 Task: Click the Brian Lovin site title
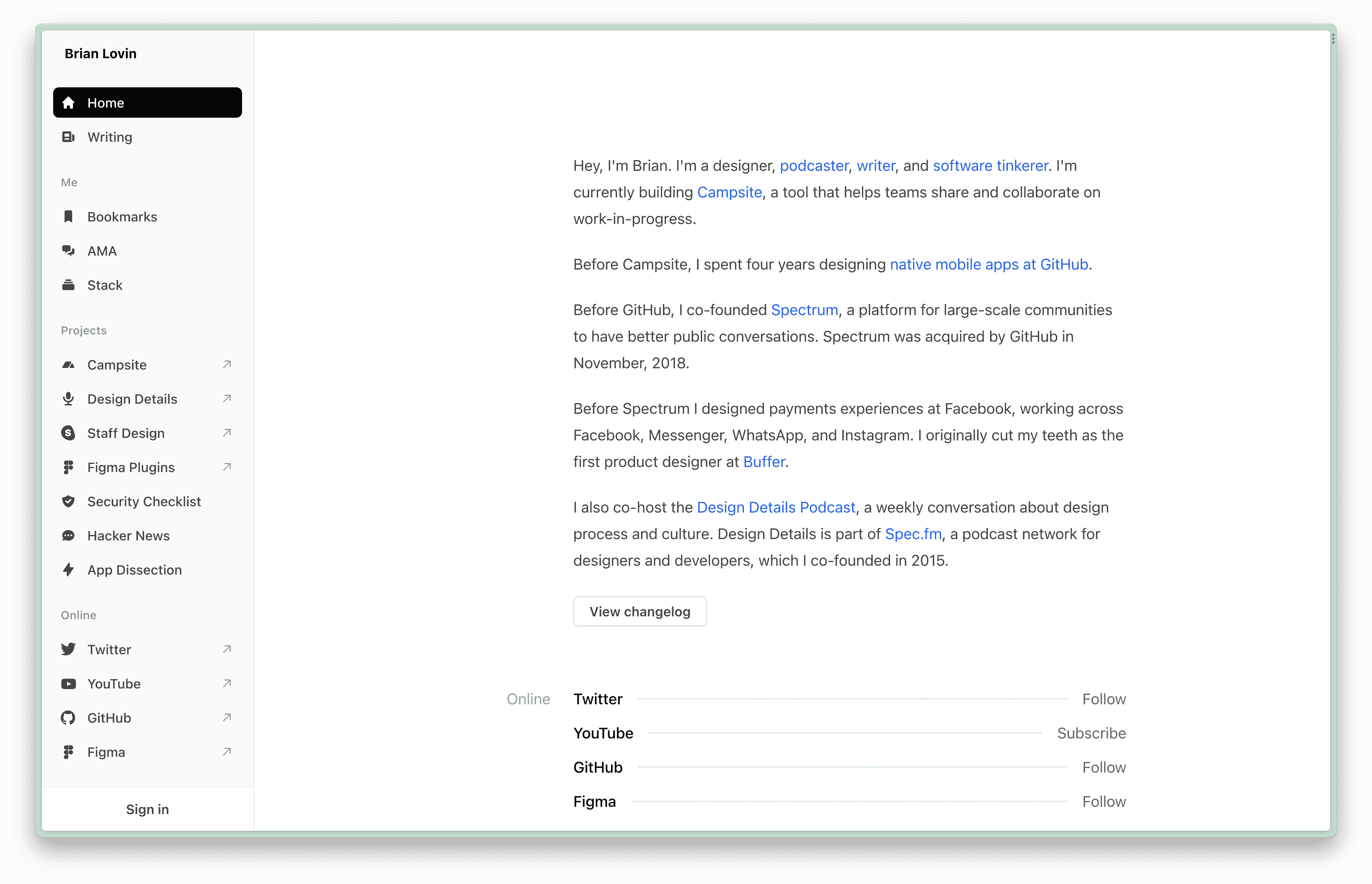click(100, 53)
